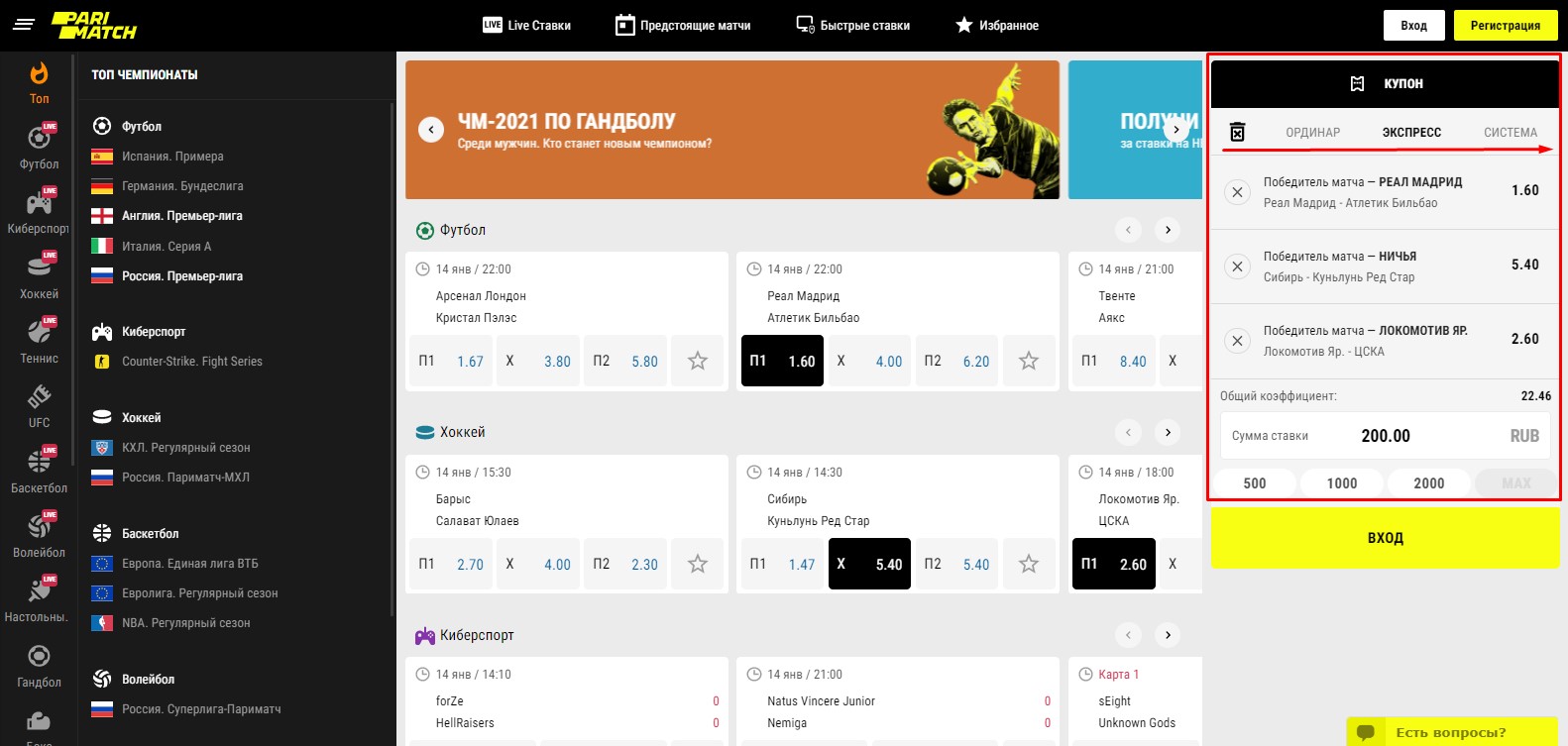
Task: Open Live Ставки in top menu
Action: click(x=527, y=25)
